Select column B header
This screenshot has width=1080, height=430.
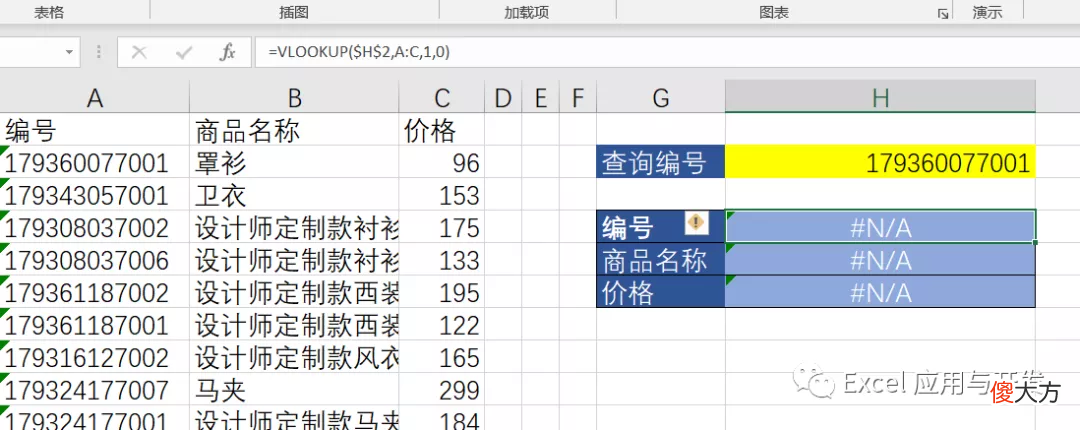pyautogui.click(x=294, y=99)
